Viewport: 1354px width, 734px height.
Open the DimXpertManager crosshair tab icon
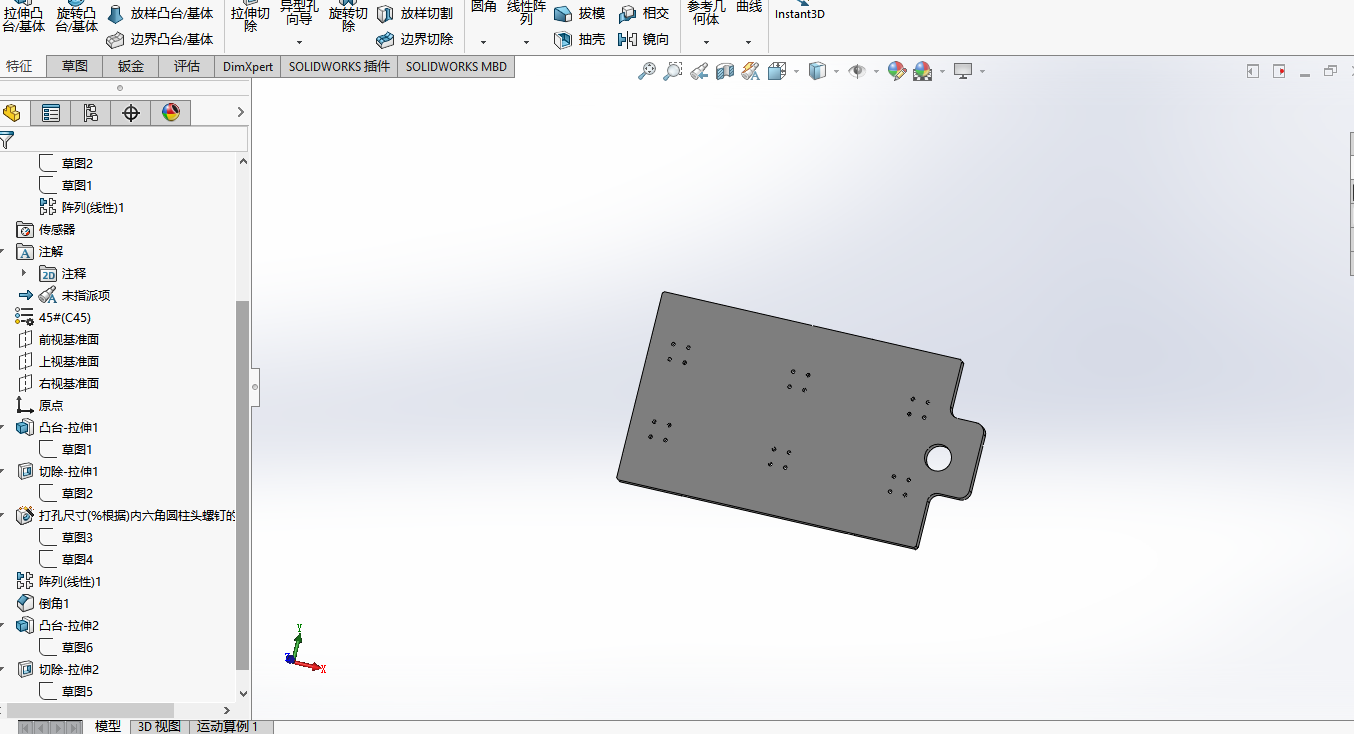click(131, 113)
